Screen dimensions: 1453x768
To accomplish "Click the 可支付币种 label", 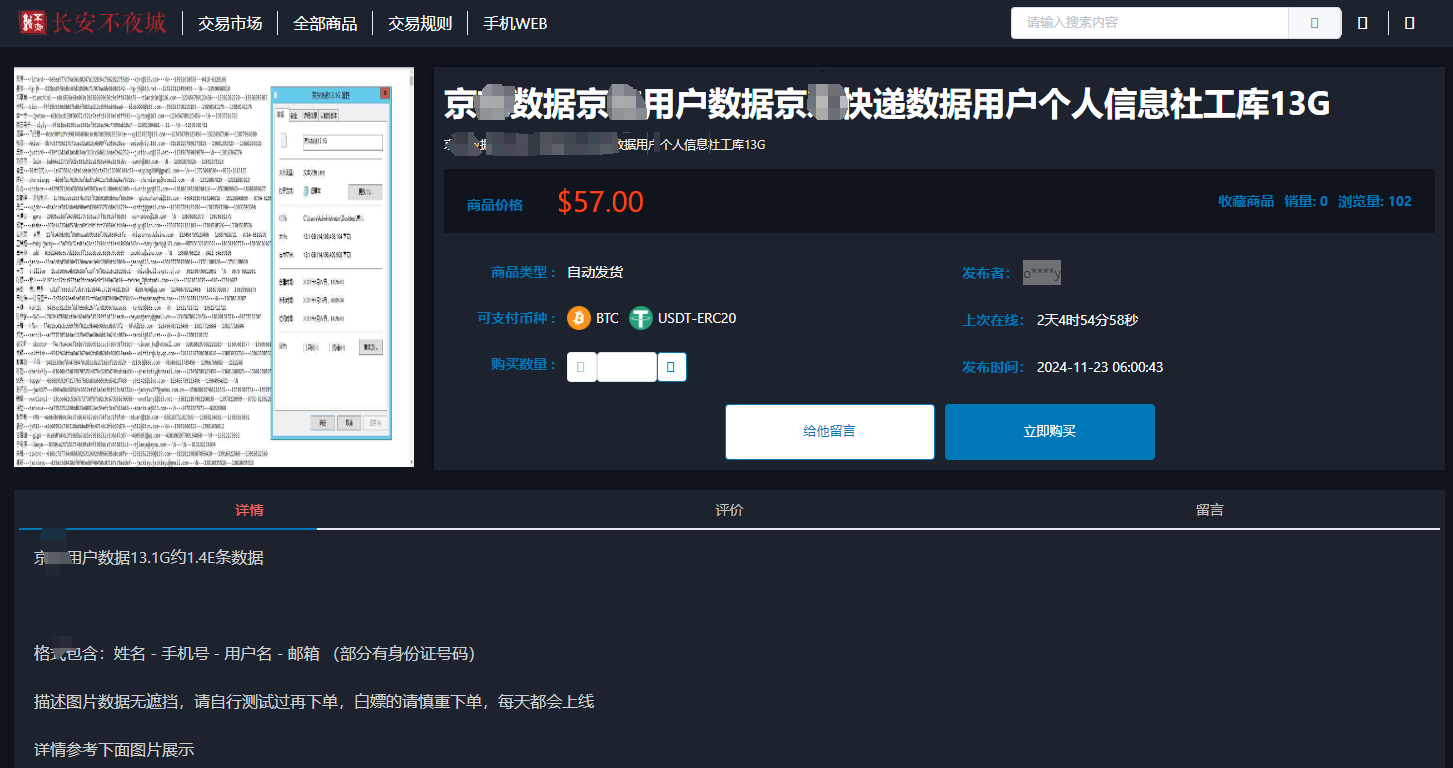I will pyautogui.click(x=517, y=318).
